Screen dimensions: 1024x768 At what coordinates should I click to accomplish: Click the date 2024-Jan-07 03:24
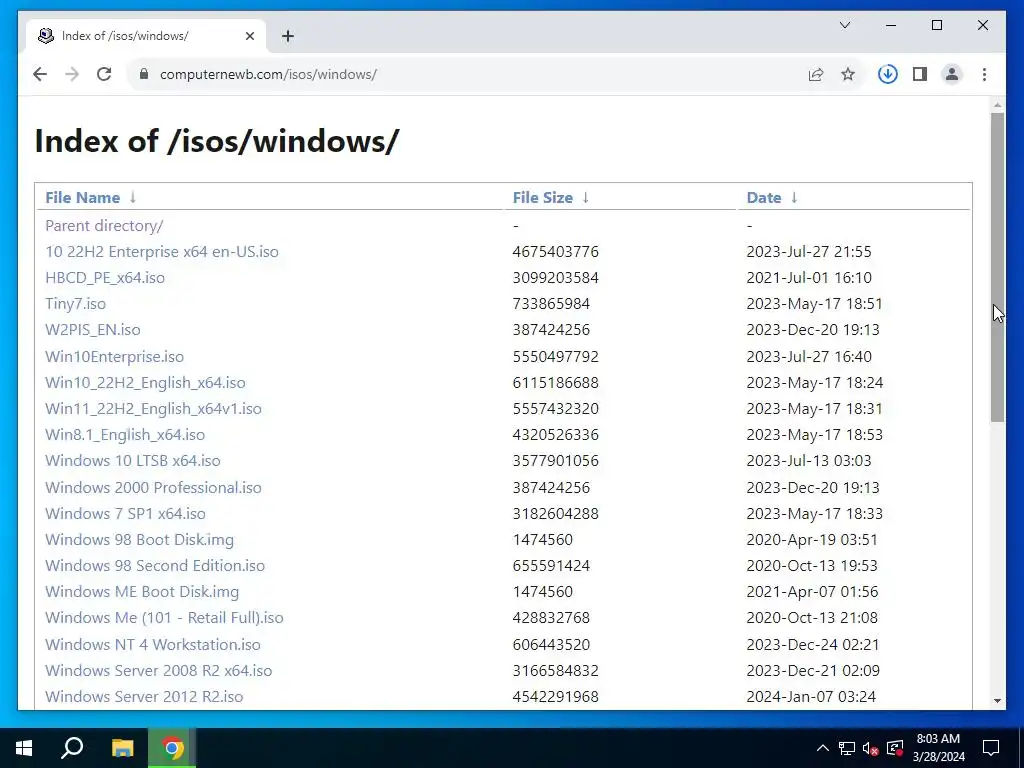coord(811,697)
